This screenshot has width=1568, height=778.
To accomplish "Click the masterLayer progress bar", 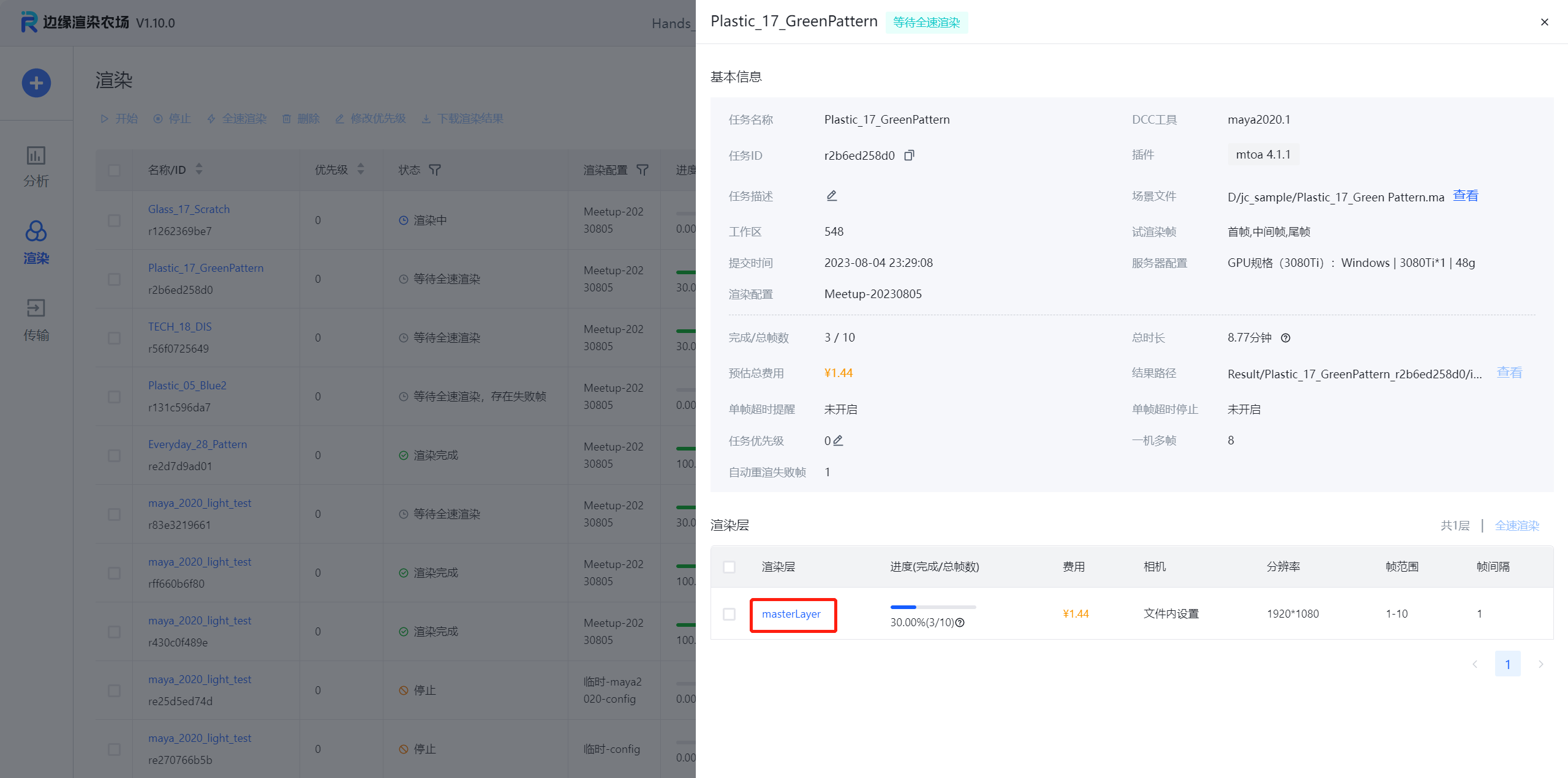I will pos(932,607).
